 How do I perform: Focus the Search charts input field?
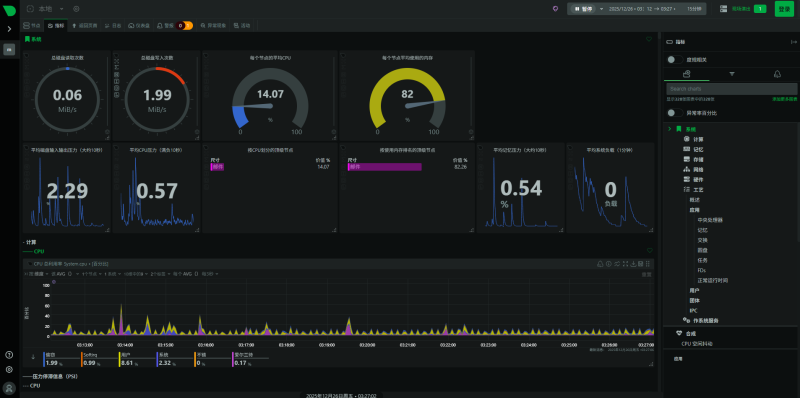click(732, 89)
